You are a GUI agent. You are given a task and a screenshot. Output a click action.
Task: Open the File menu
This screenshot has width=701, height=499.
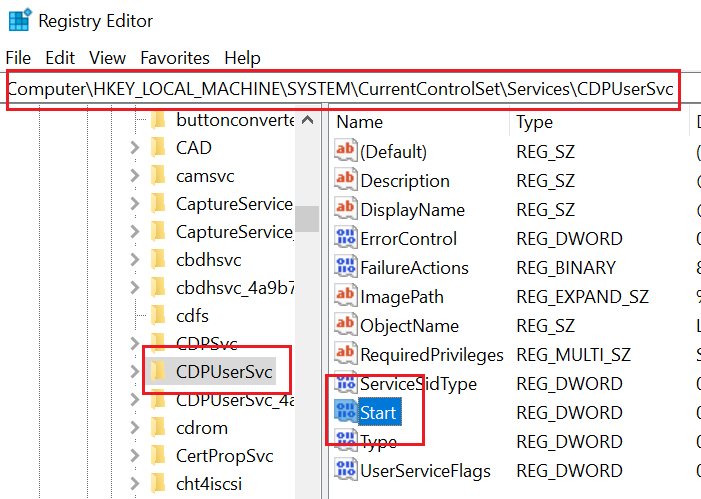click(18, 58)
